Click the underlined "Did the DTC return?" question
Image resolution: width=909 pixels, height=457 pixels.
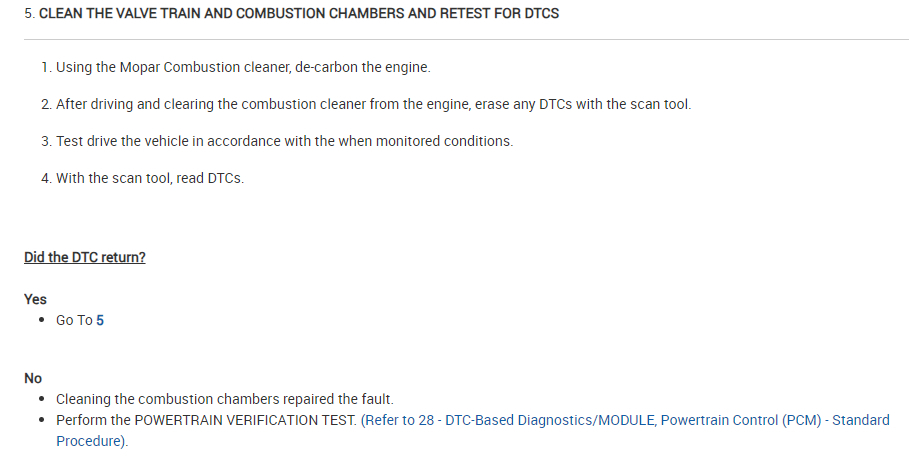coord(85,257)
